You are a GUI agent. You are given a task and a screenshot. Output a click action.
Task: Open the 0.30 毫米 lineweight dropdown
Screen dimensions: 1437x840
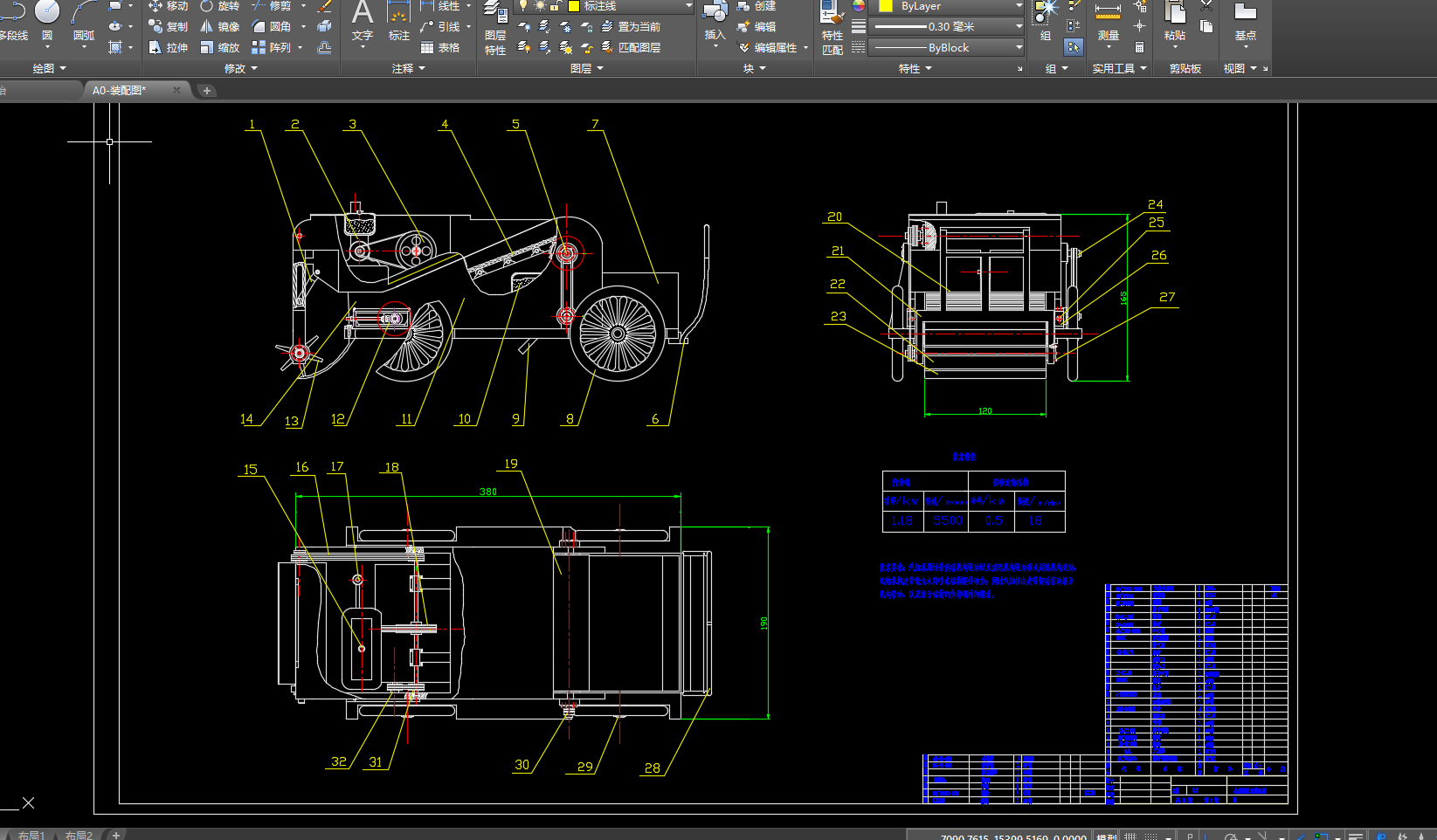[x=948, y=27]
